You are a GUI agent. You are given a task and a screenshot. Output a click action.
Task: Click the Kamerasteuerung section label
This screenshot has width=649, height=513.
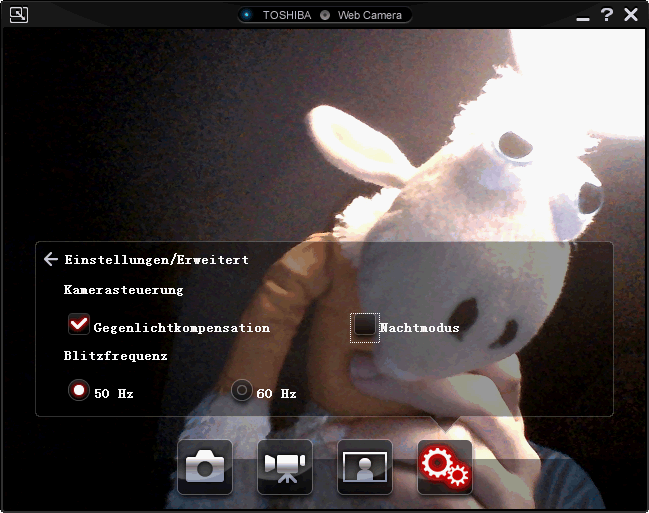pyautogui.click(x=123, y=290)
